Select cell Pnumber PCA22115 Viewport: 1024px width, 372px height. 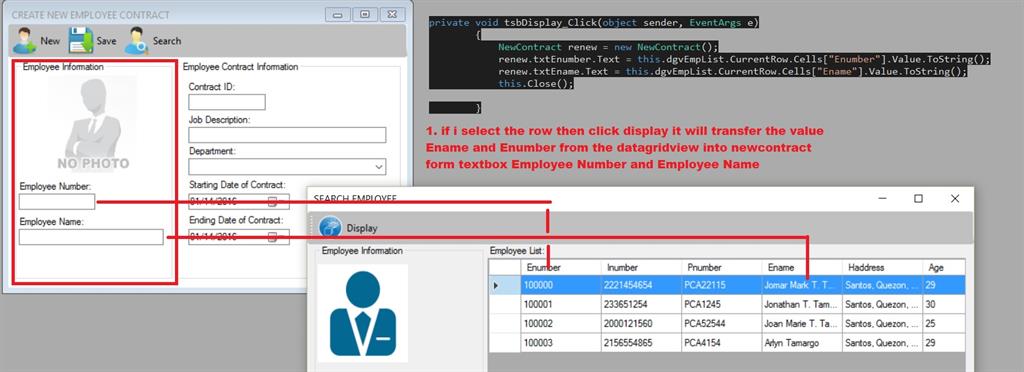point(722,285)
